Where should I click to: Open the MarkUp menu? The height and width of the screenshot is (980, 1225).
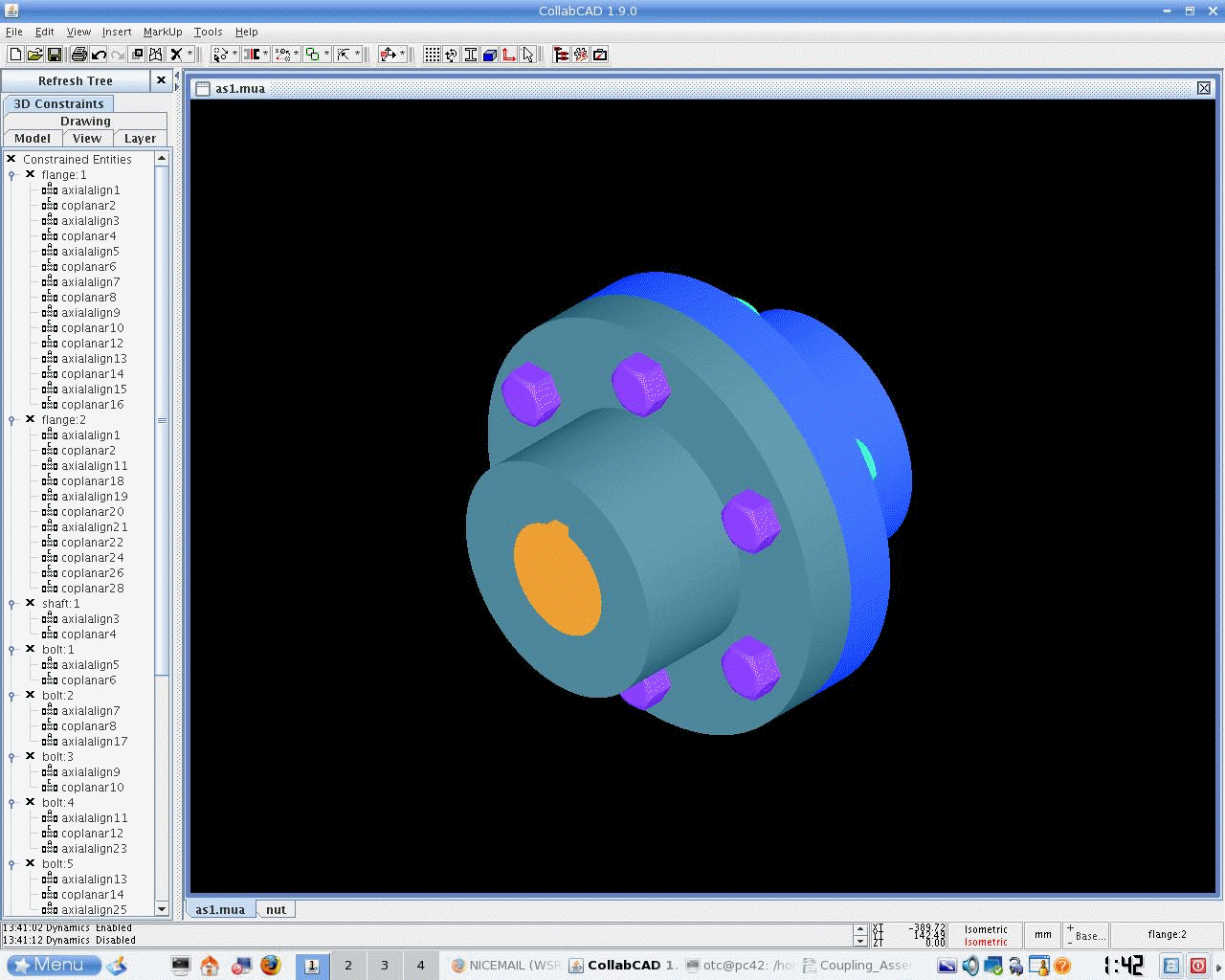[163, 32]
